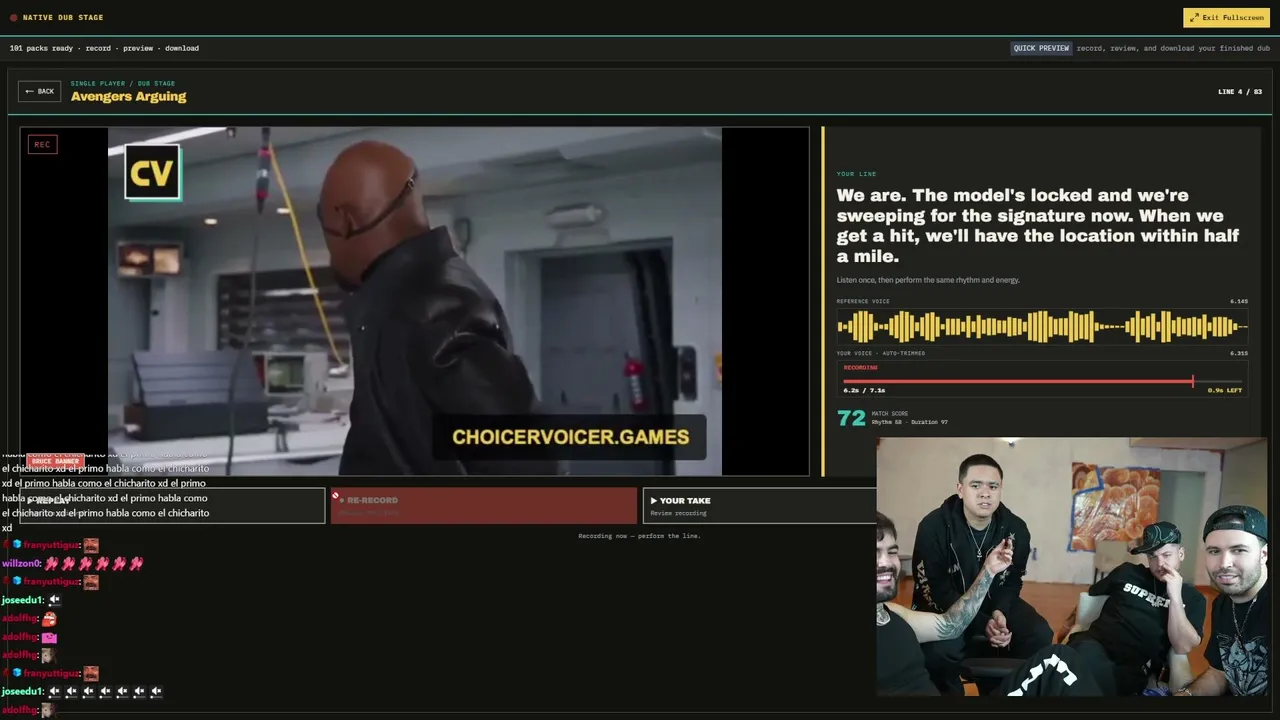Click the dub line text starting 'We are.'
The height and width of the screenshot is (720, 1280).
(x=1040, y=226)
